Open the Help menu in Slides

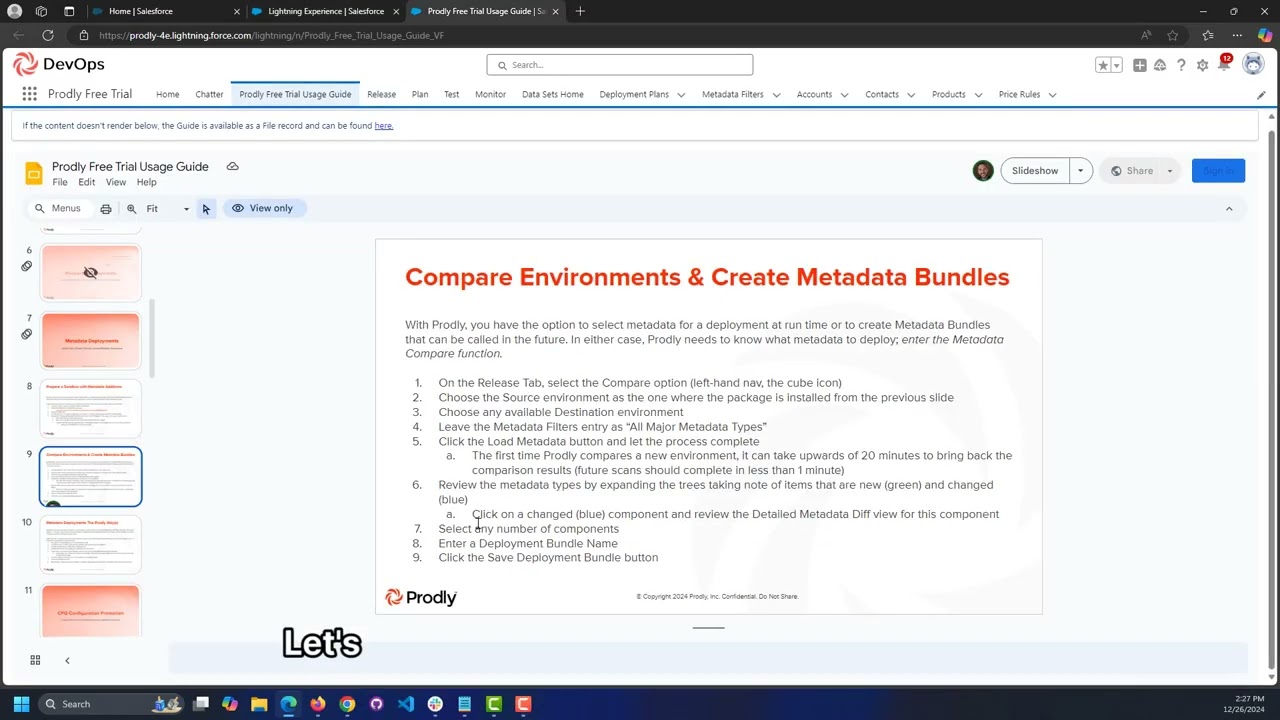tap(147, 182)
